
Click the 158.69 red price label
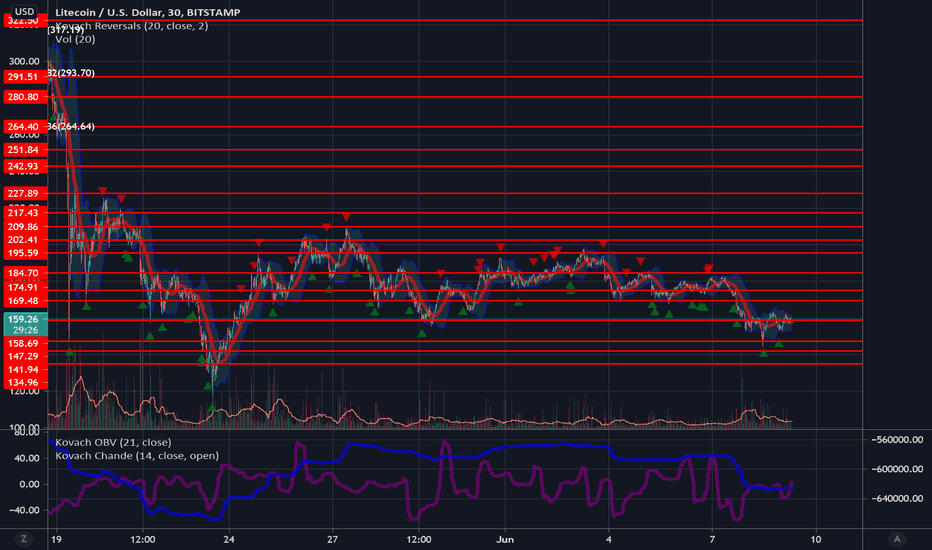click(x=25, y=344)
